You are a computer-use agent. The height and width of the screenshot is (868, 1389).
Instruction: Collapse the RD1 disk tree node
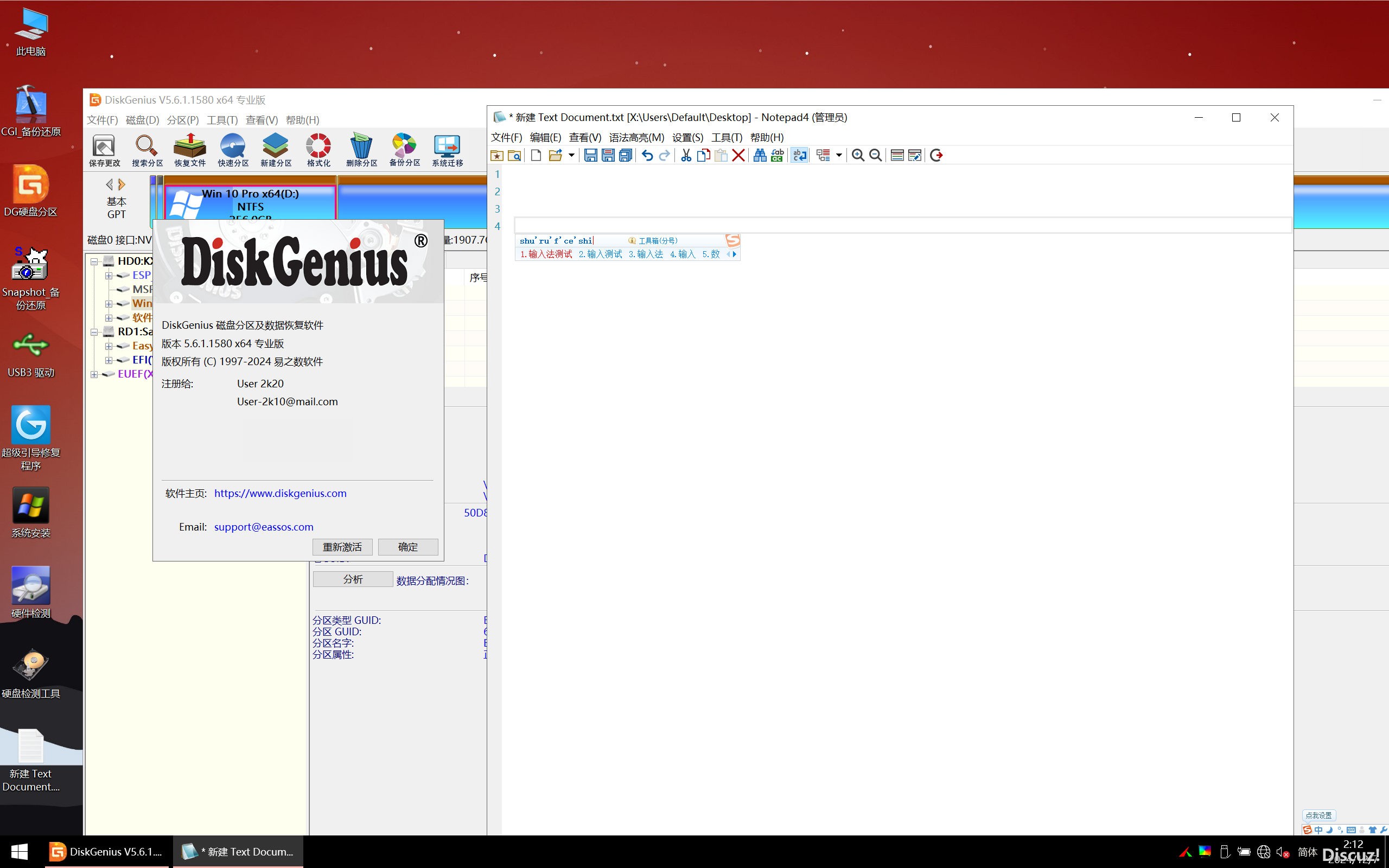94,332
